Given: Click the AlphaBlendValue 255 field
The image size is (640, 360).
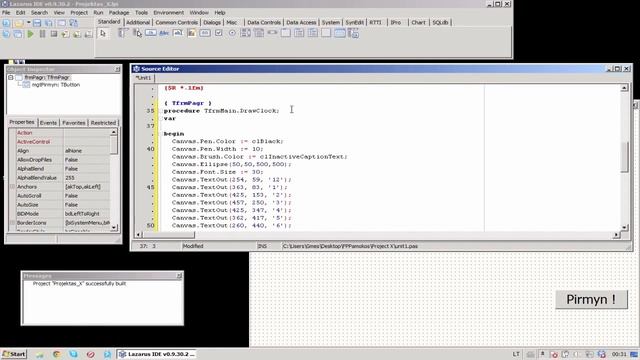Looking at the screenshot, I should click(87, 178).
